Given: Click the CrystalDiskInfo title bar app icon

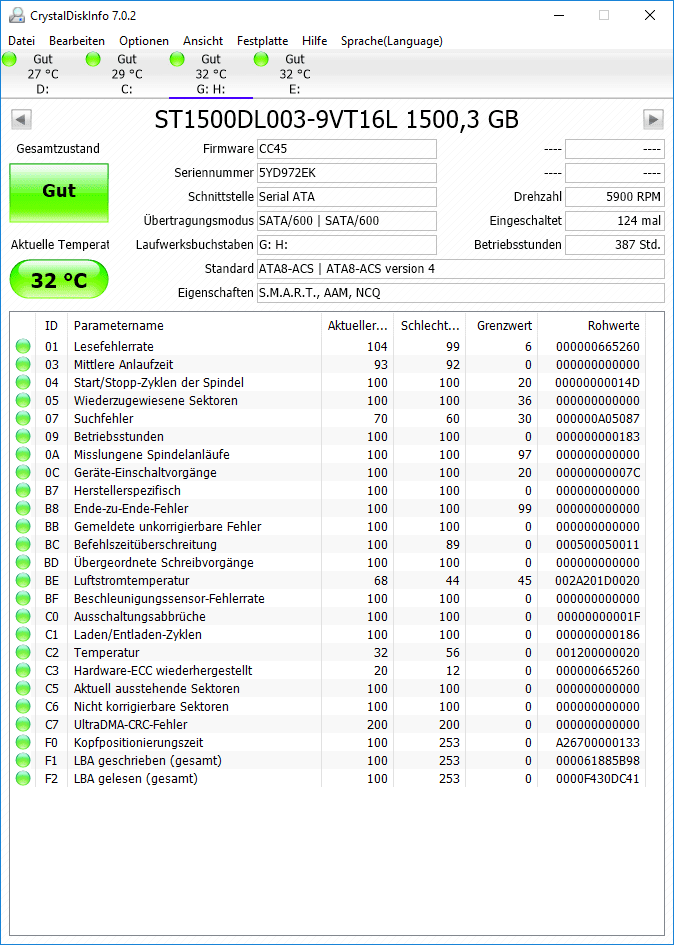Looking at the screenshot, I should 17,15.
